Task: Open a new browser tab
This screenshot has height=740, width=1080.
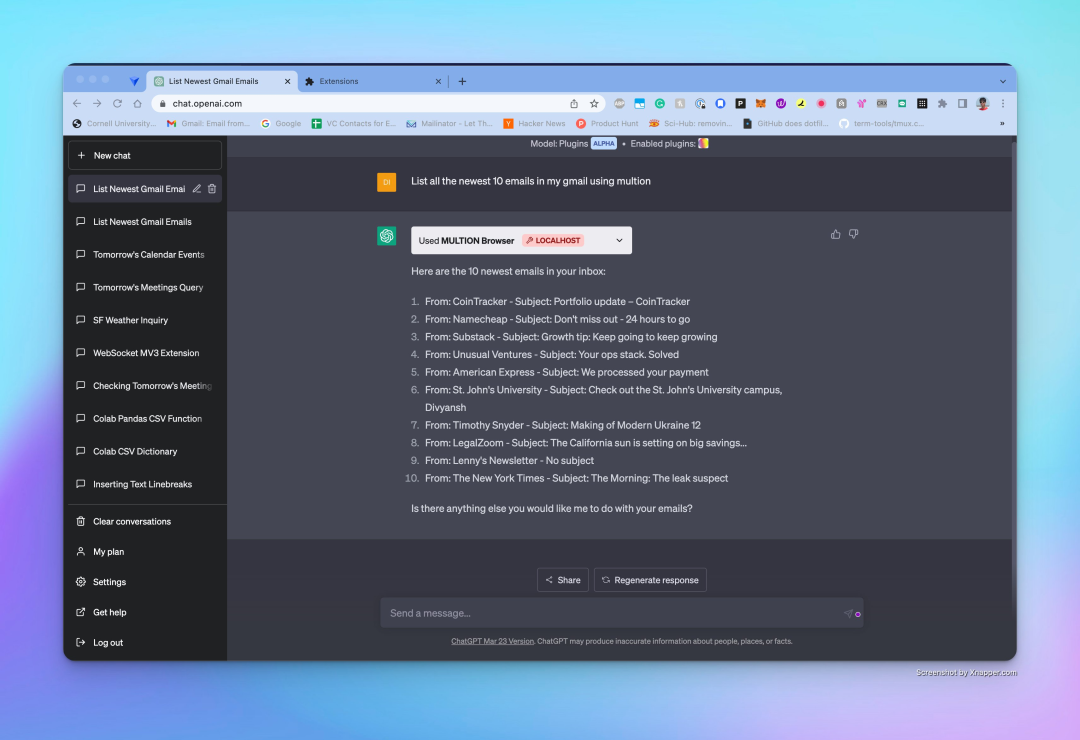Action: pos(462,81)
